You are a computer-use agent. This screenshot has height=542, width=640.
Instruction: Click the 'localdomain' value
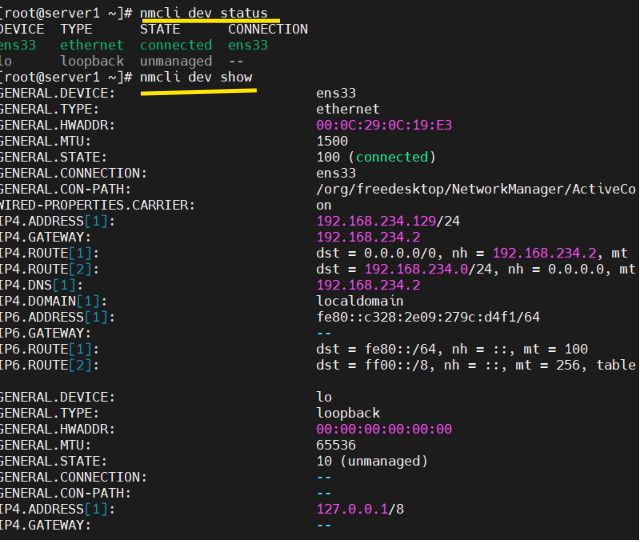click(360, 301)
